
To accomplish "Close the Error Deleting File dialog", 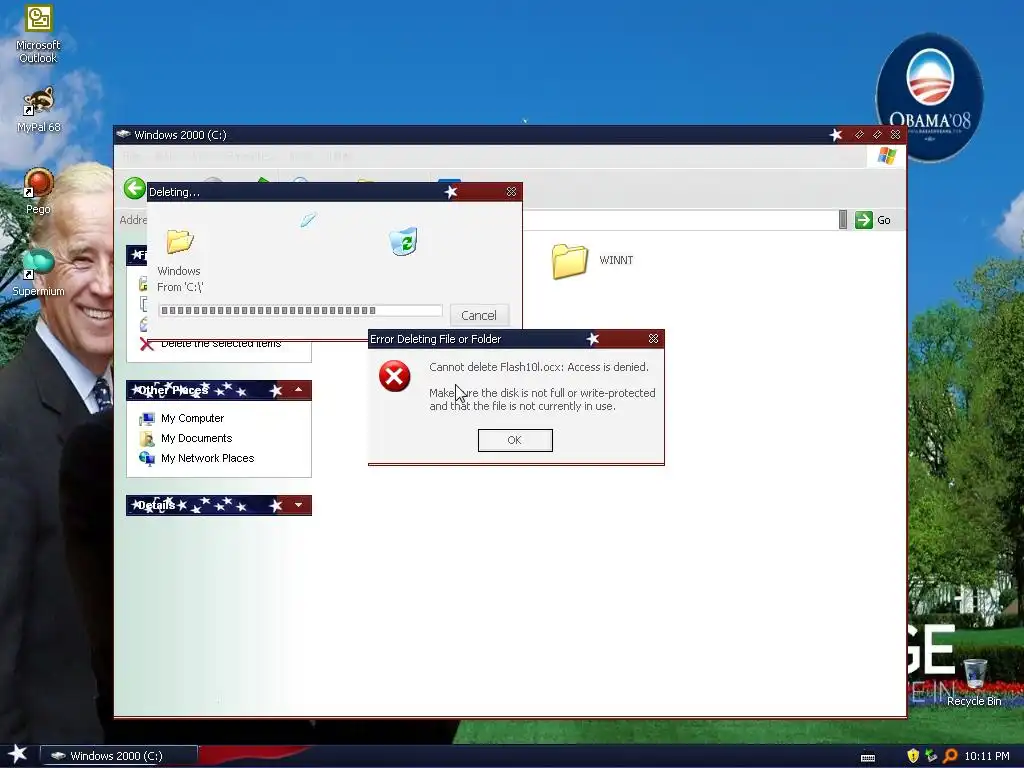I will 653,338.
